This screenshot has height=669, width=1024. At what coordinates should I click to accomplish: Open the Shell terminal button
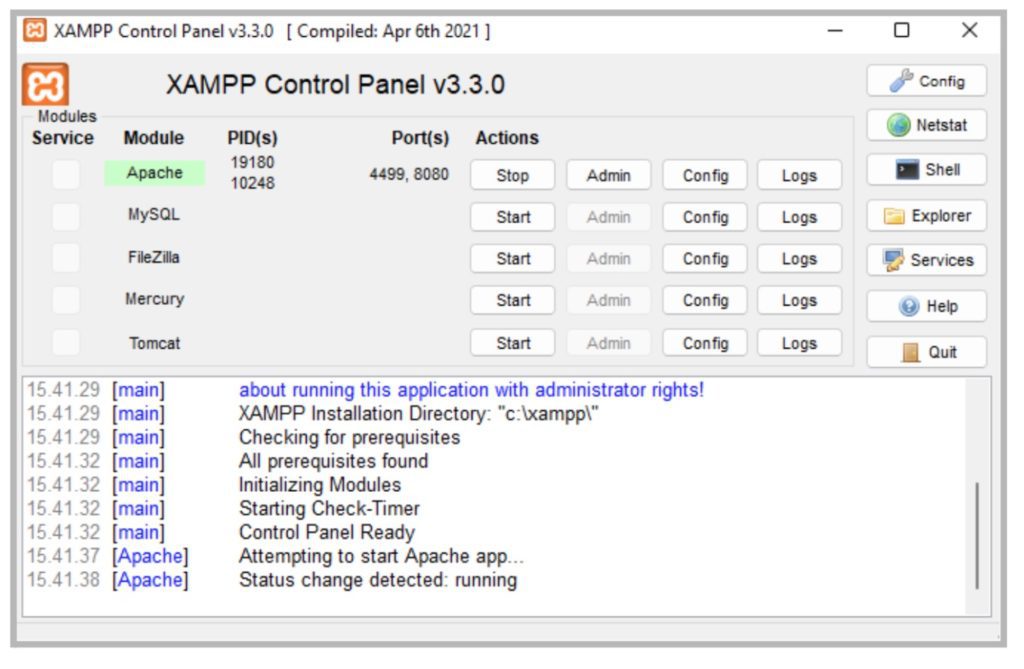pos(926,170)
